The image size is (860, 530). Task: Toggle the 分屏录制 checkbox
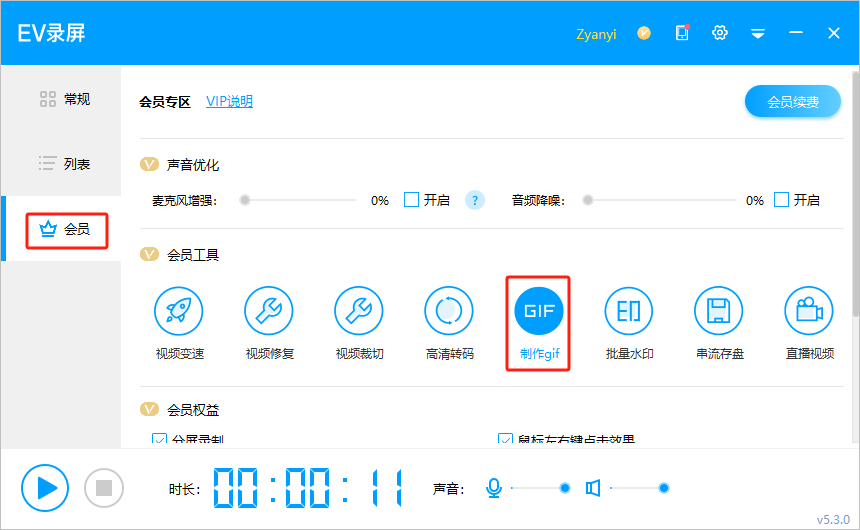point(159,439)
